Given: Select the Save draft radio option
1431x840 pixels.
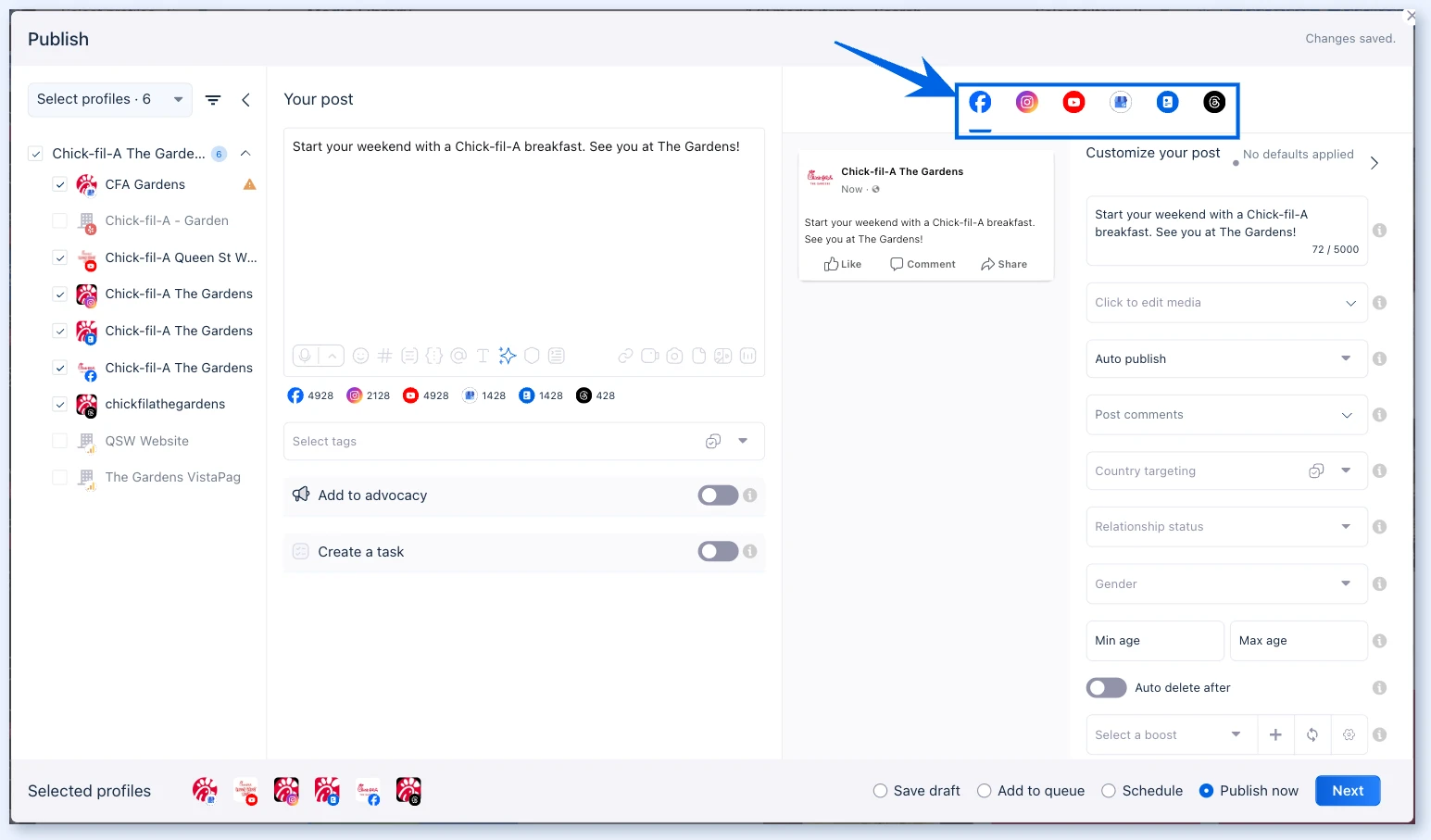Looking at the screenshot, I should point(880,791).
